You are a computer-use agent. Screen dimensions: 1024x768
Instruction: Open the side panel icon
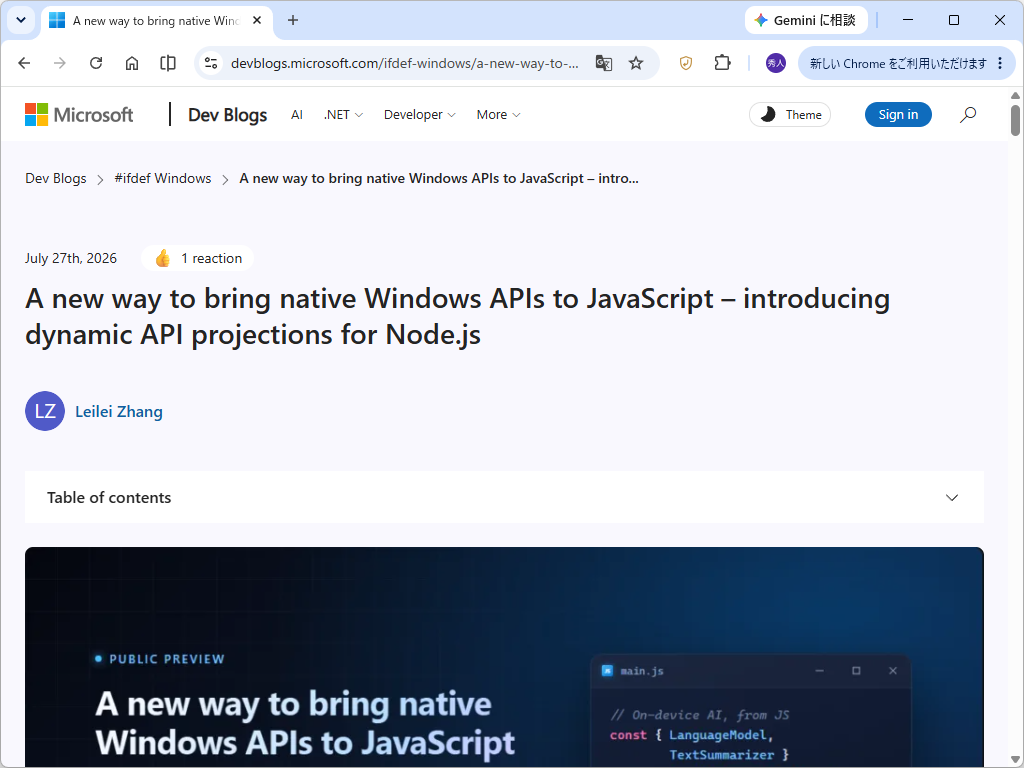pos(168,63)
